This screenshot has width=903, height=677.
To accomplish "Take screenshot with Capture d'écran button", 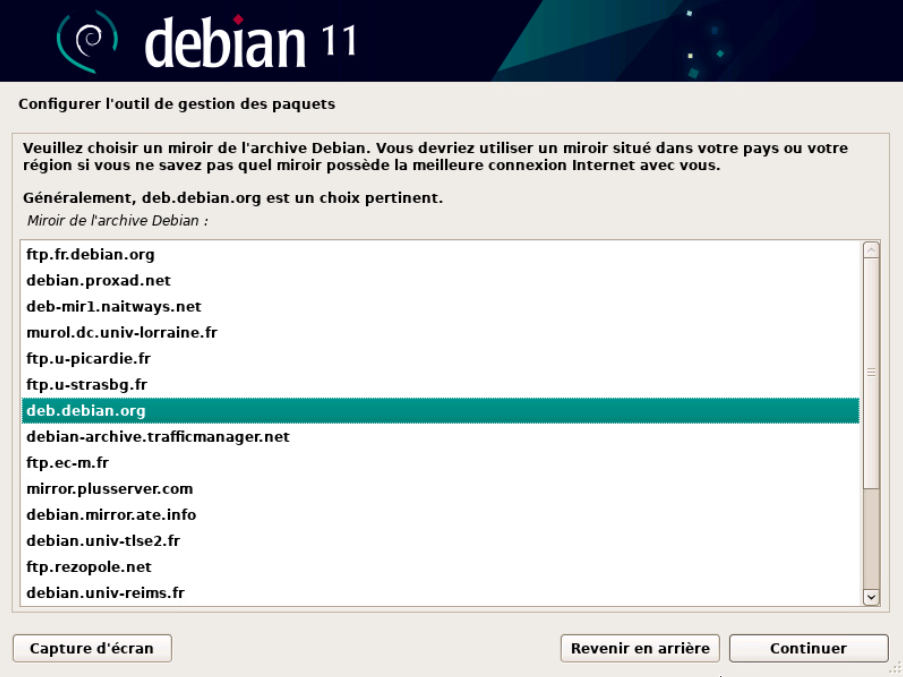I will (92, 648).
